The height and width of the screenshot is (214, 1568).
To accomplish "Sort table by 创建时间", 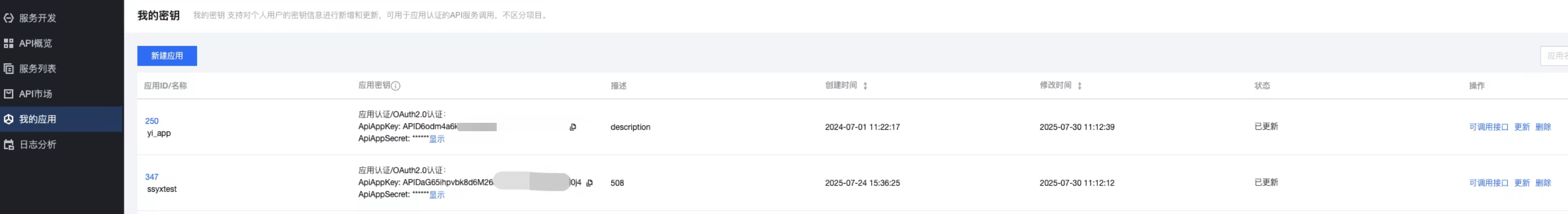I will (x=865, y=86).
